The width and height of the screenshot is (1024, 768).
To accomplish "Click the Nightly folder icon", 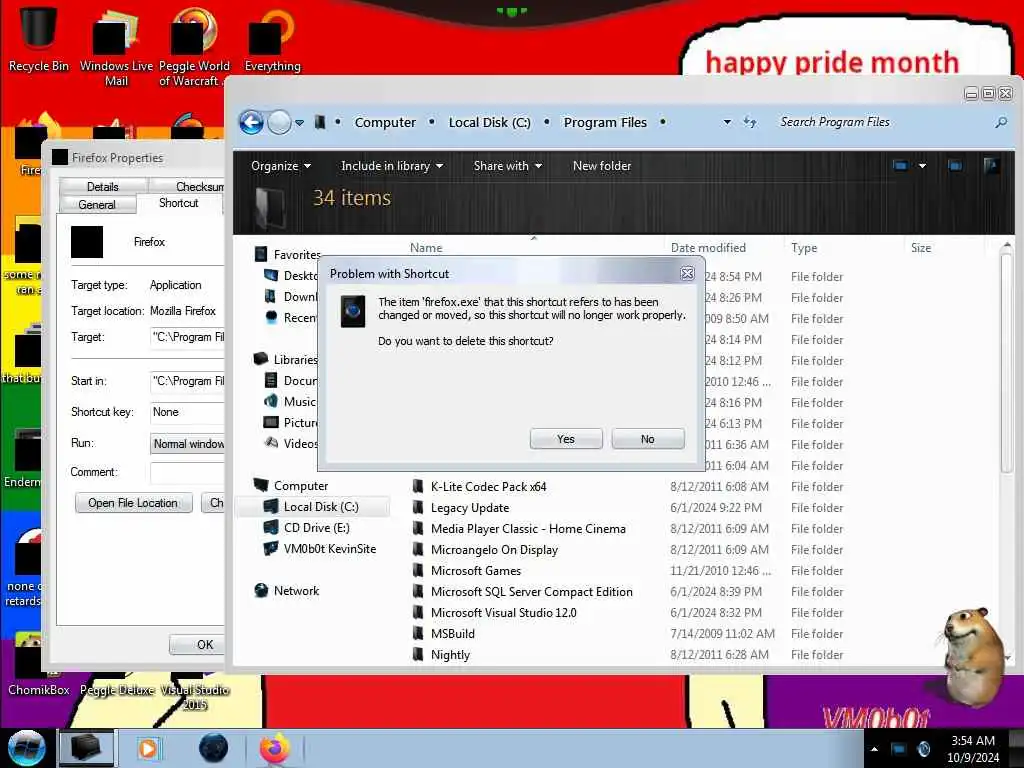I will tap(418, 654).
